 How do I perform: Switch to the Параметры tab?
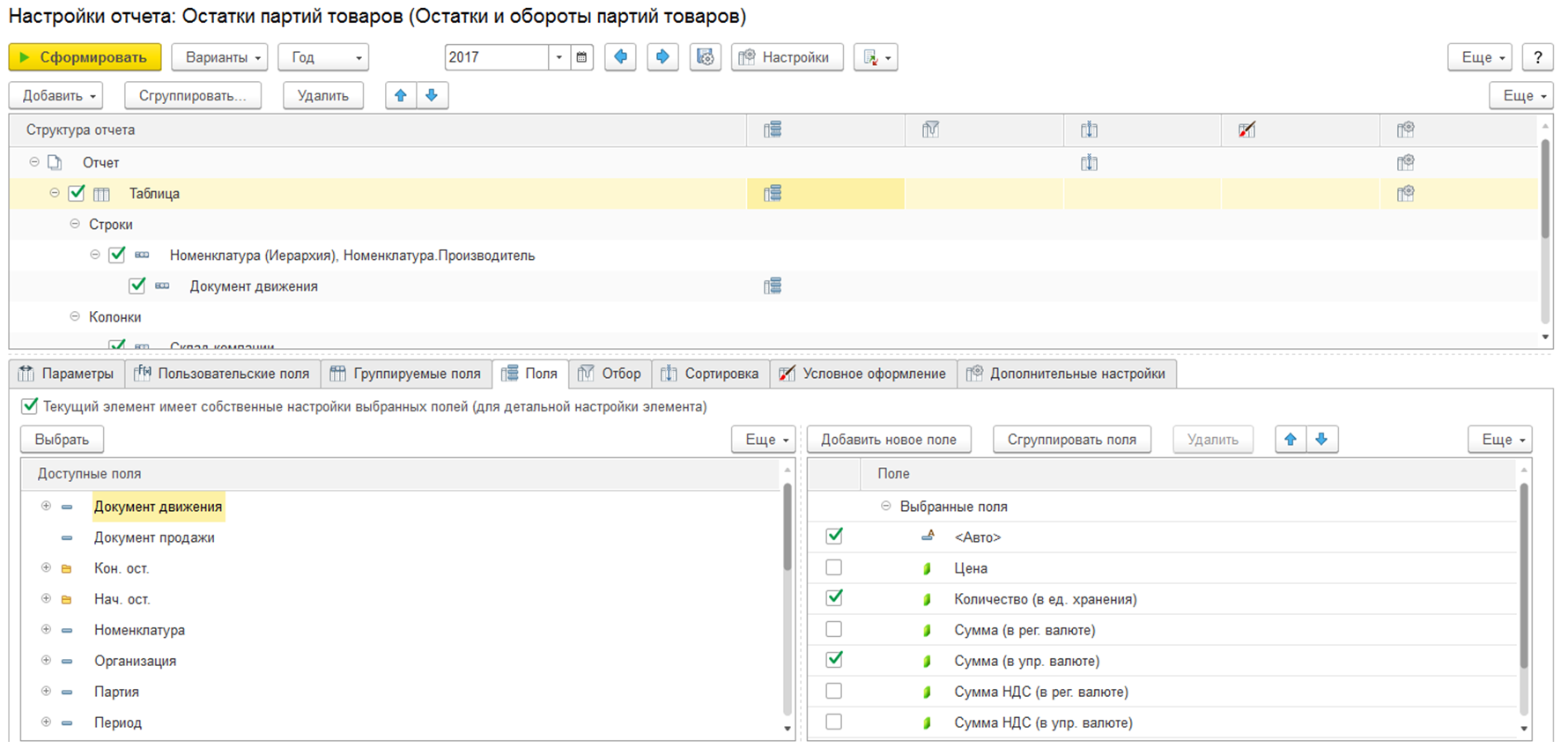coord(66,374)
